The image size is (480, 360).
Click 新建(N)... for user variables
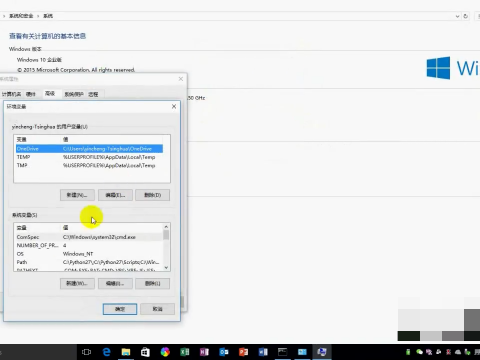click(x=77, y=195)
